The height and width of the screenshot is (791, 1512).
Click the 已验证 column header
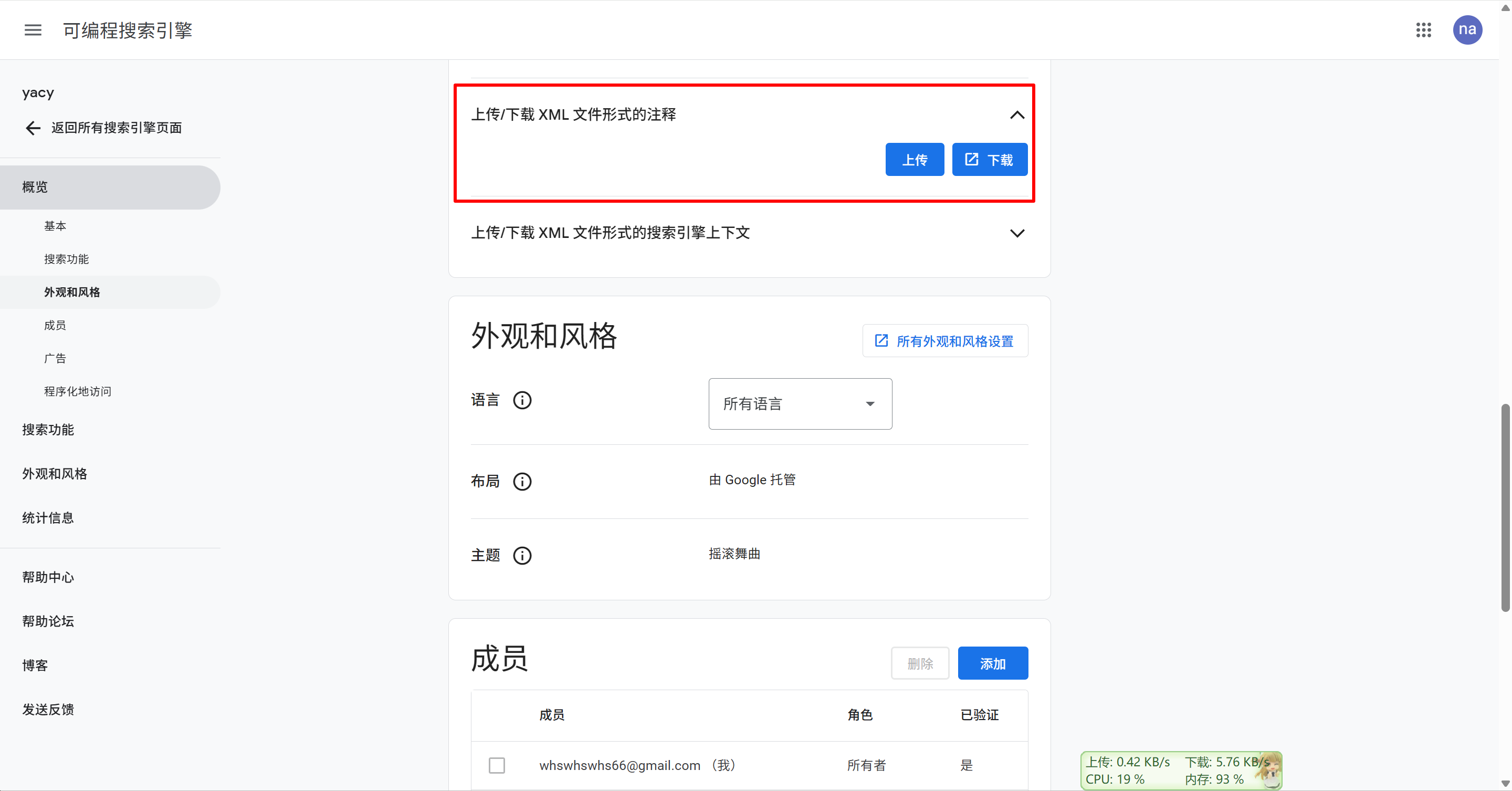coord(979,715)
